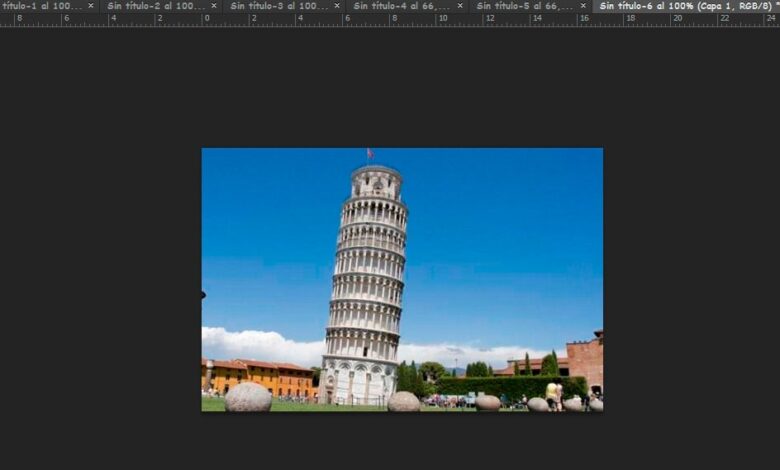Close the Sin título-2 tab

[x=214, y=6]
